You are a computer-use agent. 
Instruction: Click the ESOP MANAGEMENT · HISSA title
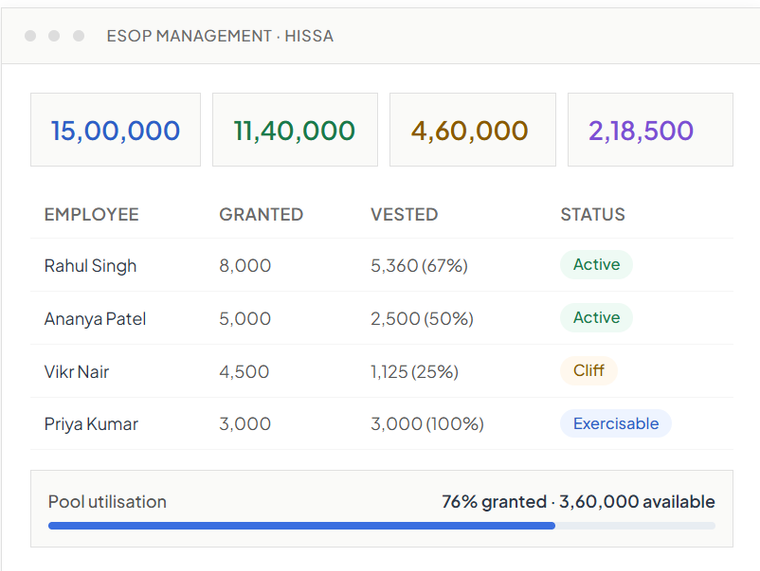click(x=220, y=36)
